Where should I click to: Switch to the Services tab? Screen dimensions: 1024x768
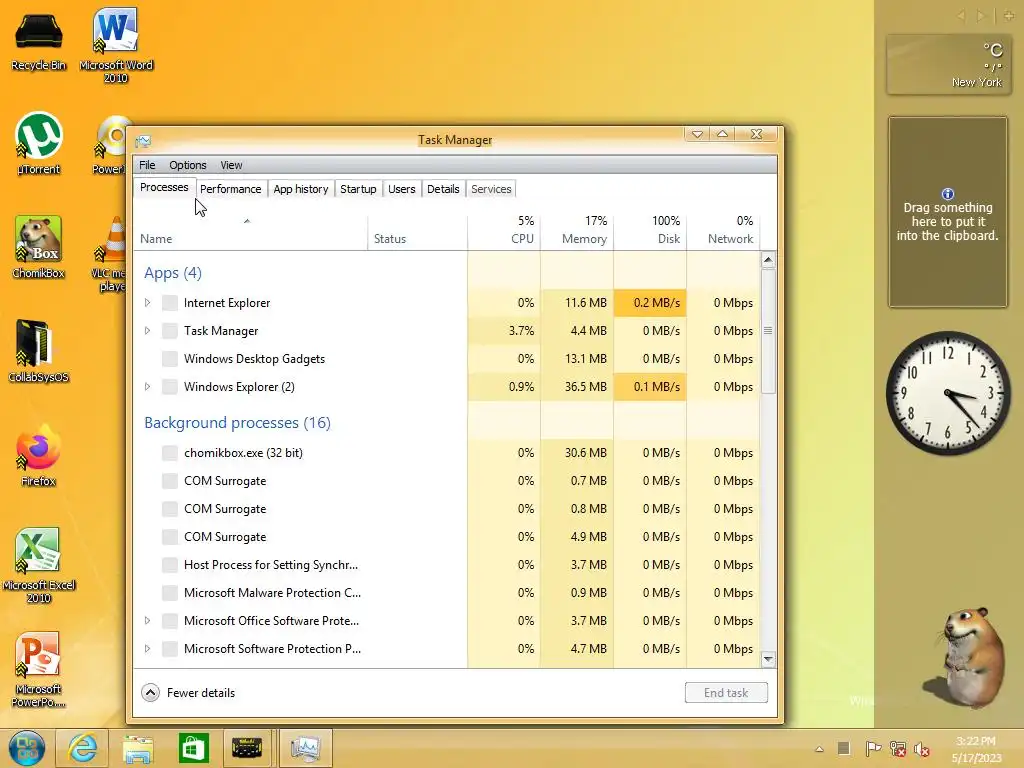pos(491,189)
